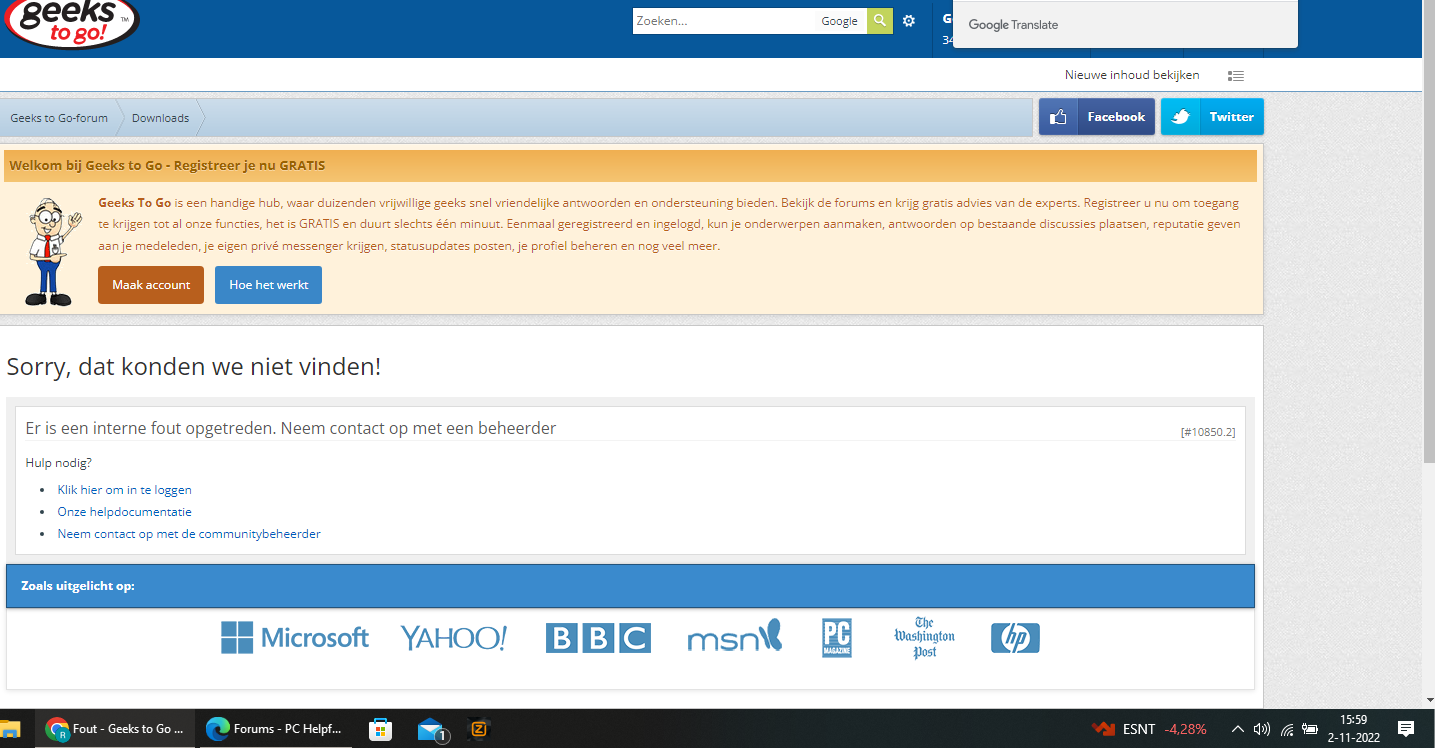Click the PC Magazine logo
The width and height of the screenshot is (1435, 748).
(x=837, y=637)
